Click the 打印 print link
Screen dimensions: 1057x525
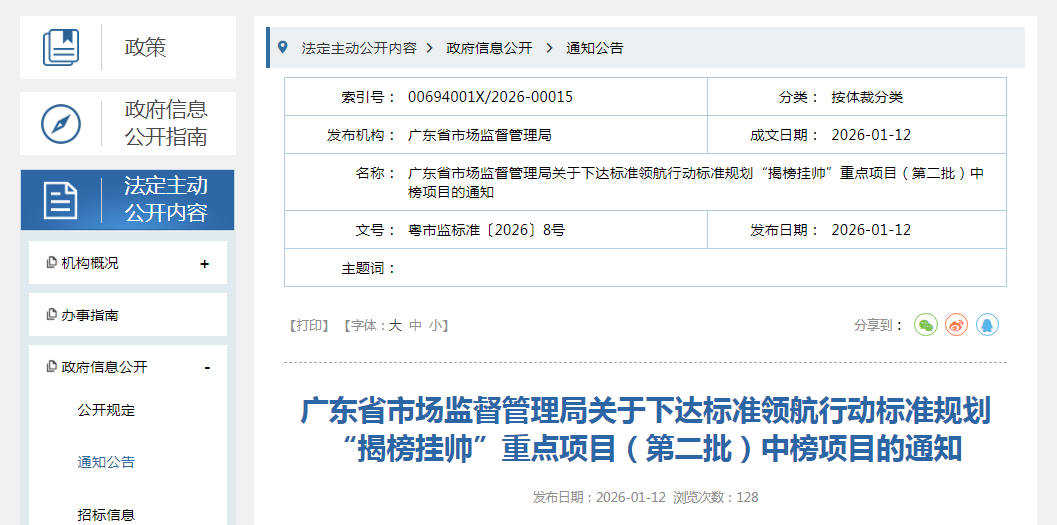pyautogui.click(x=309, y=326)
